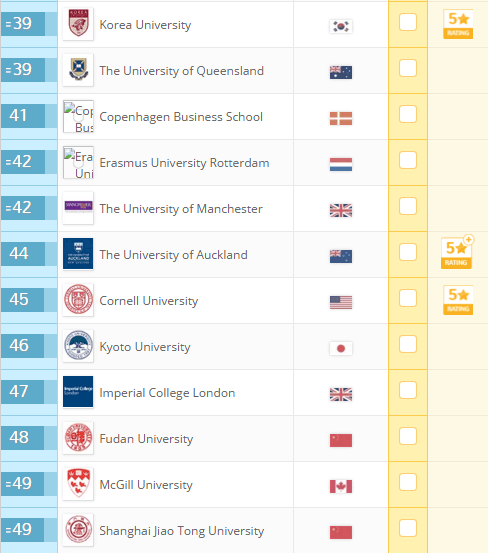Click Cornell University's 5-star rating badge

point(458,300)
